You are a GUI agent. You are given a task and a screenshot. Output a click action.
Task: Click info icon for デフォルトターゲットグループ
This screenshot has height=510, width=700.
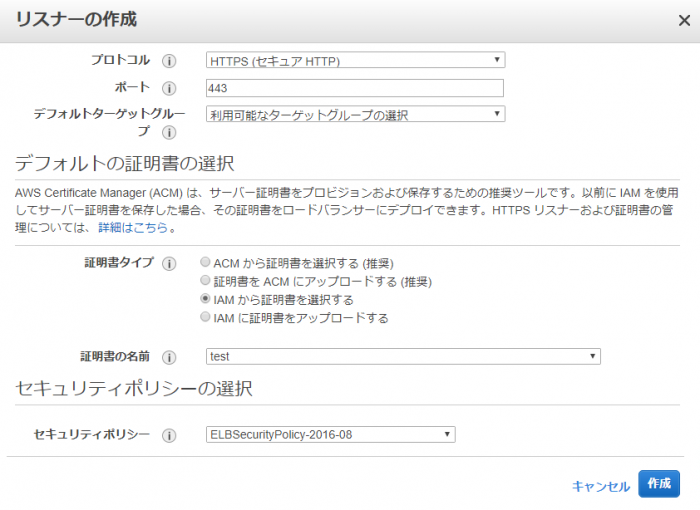[169, 133]
